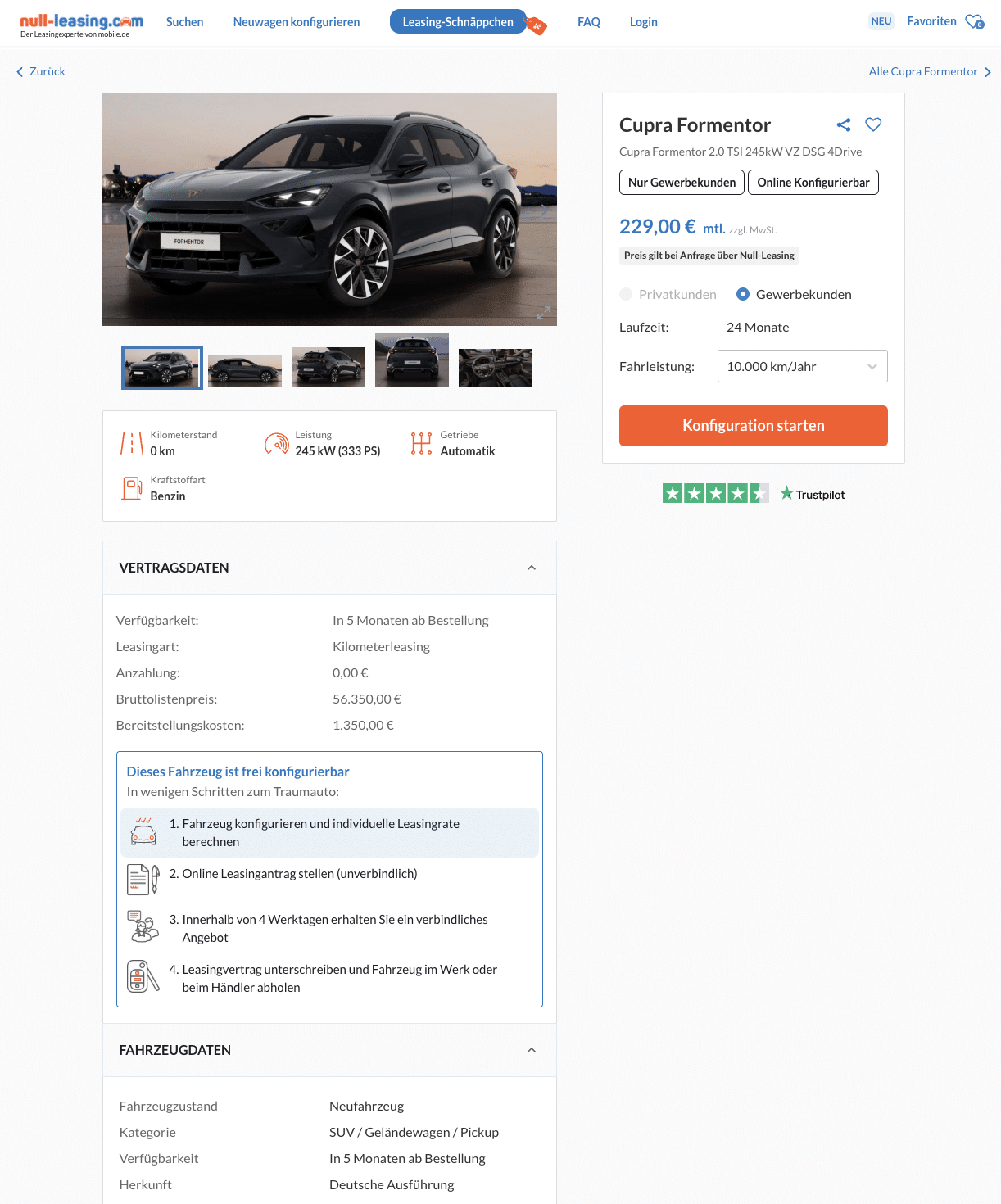The width and height of the screenshot is (1001, 1204).
Task: Start configuration with Konfiguration starten
Action: (754, 426)
